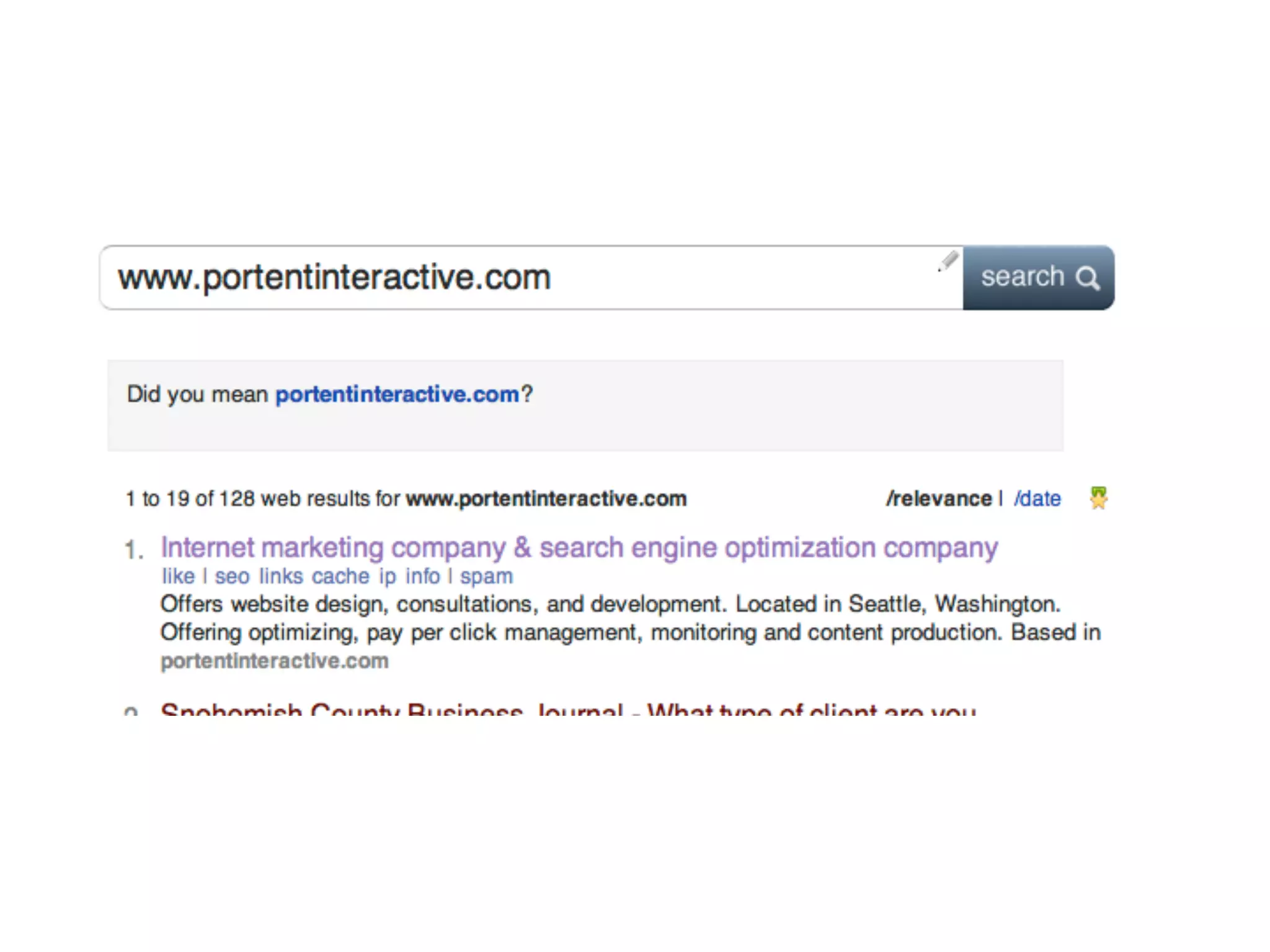Follow the 'Did you mean portentinteractive.com' suggestion
1270x952 pixels.
(397, 394)
